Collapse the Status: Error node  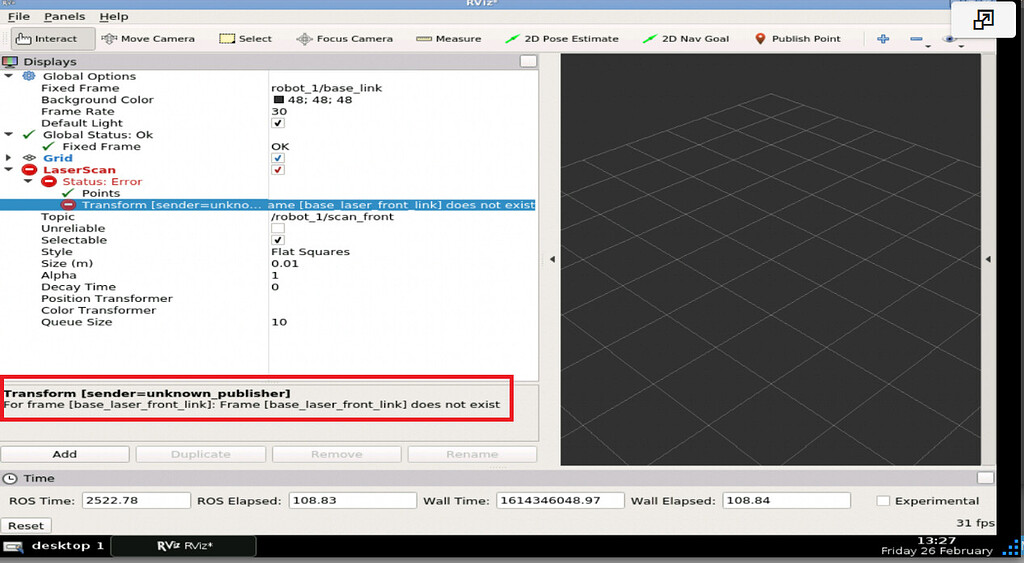coord(28,182)
